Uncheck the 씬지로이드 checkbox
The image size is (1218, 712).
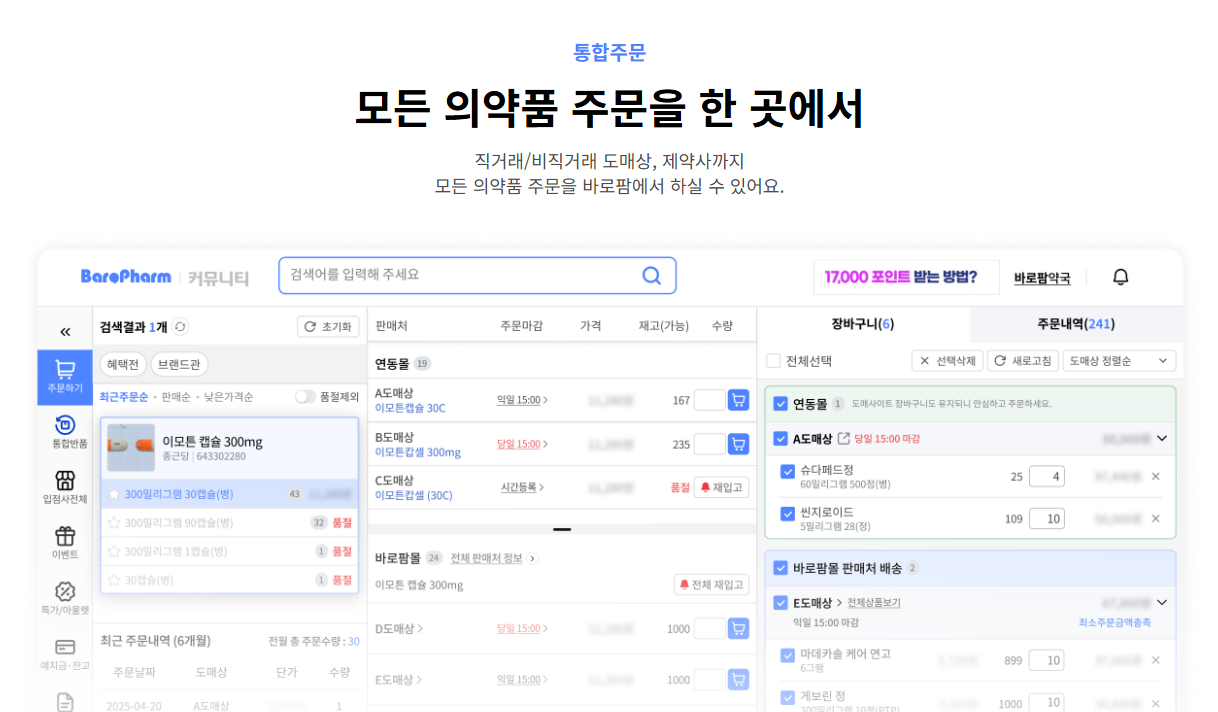(x=787, y=514)
